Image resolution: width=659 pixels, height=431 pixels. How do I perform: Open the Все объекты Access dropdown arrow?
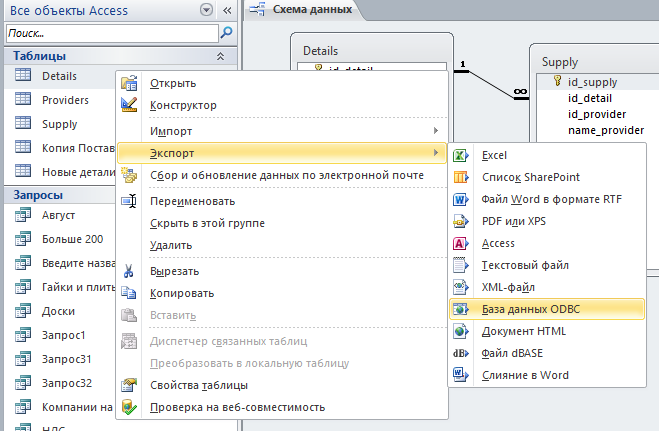(206, 10)
